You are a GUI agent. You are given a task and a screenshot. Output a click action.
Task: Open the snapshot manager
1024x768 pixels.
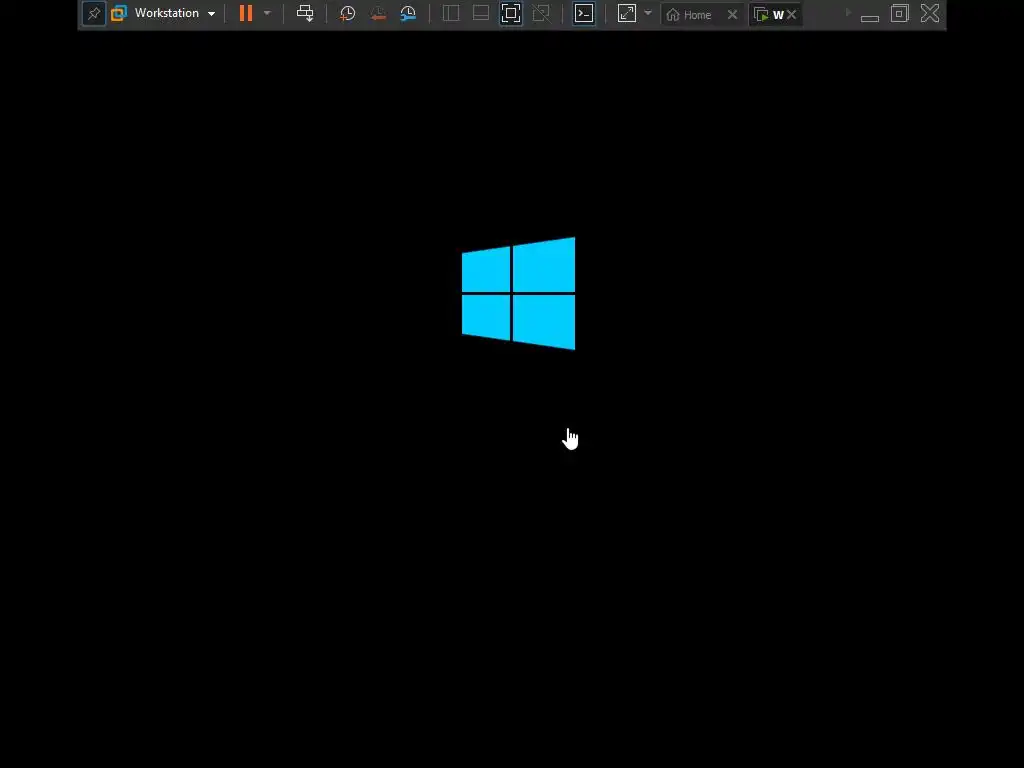click(408, 13)
